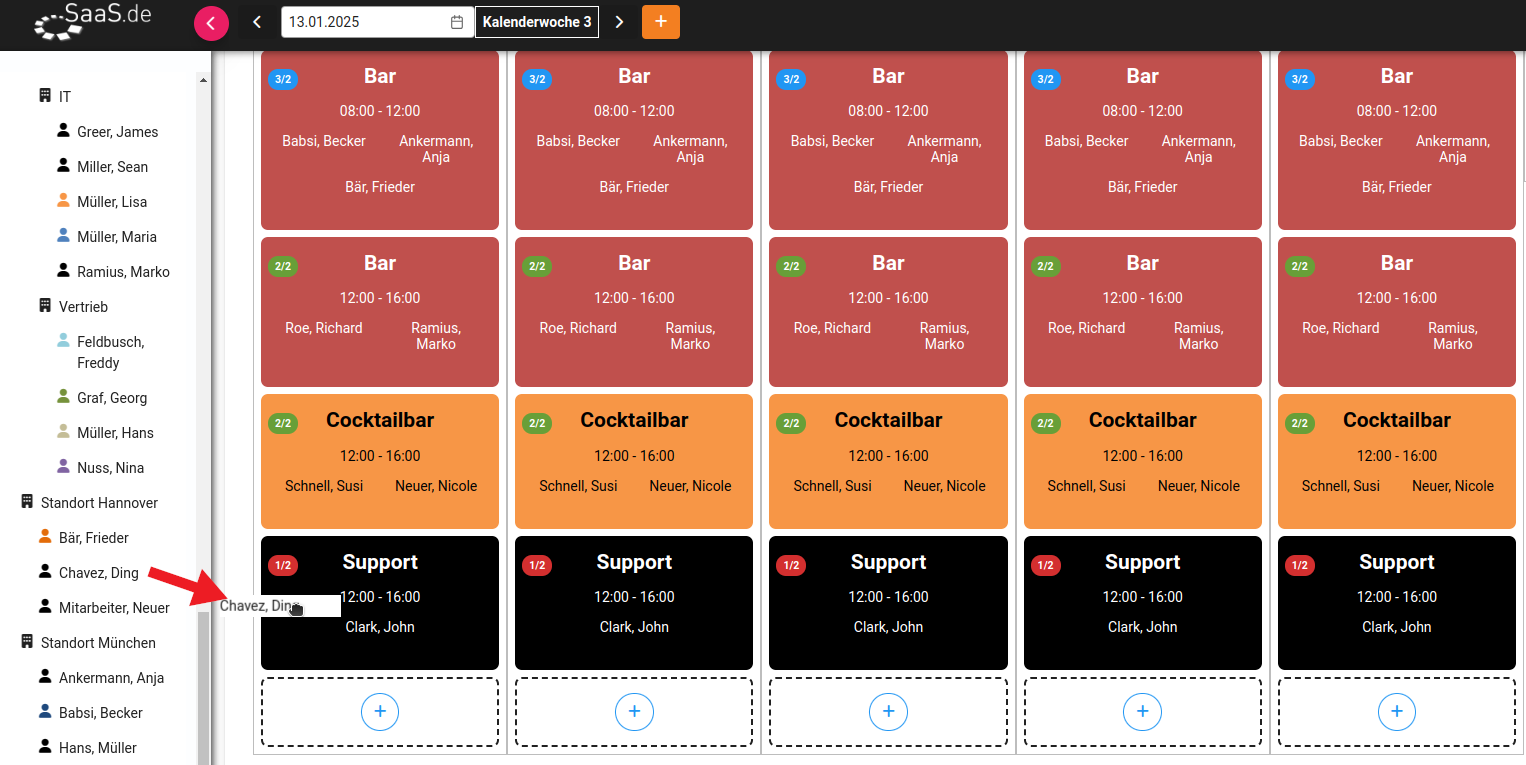The height and width of the screenshot is (765, 1526).
Task: Click orange person icon for Bär, Frieder
Action: tap(45, 537)
